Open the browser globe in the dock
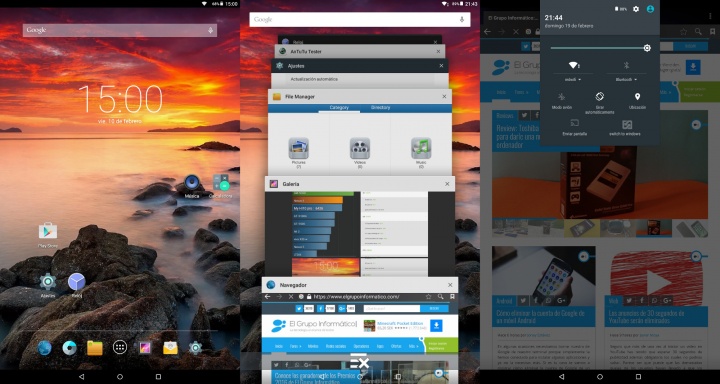Viewport: 720px width, 384px height. 44,348
